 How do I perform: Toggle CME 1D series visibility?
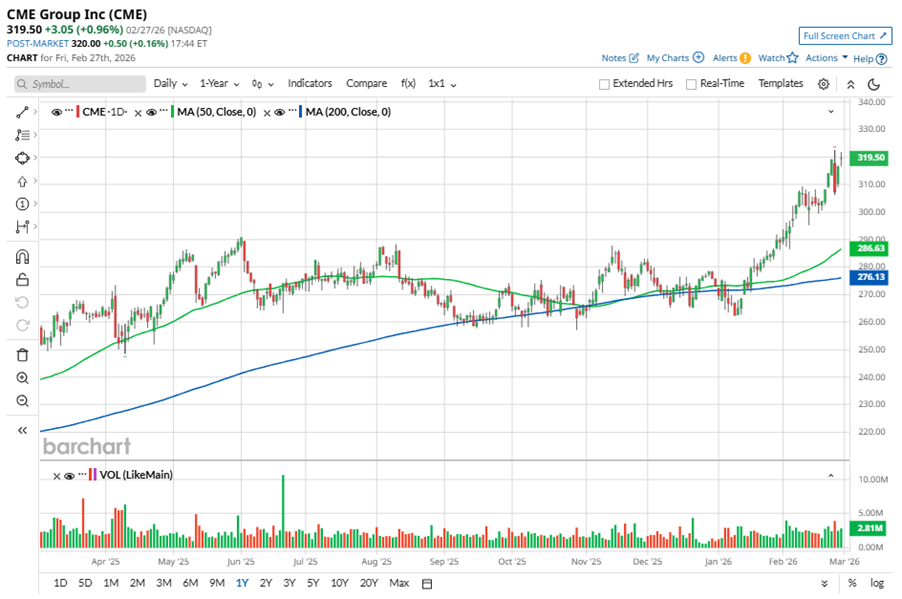(x=57, y=112)
